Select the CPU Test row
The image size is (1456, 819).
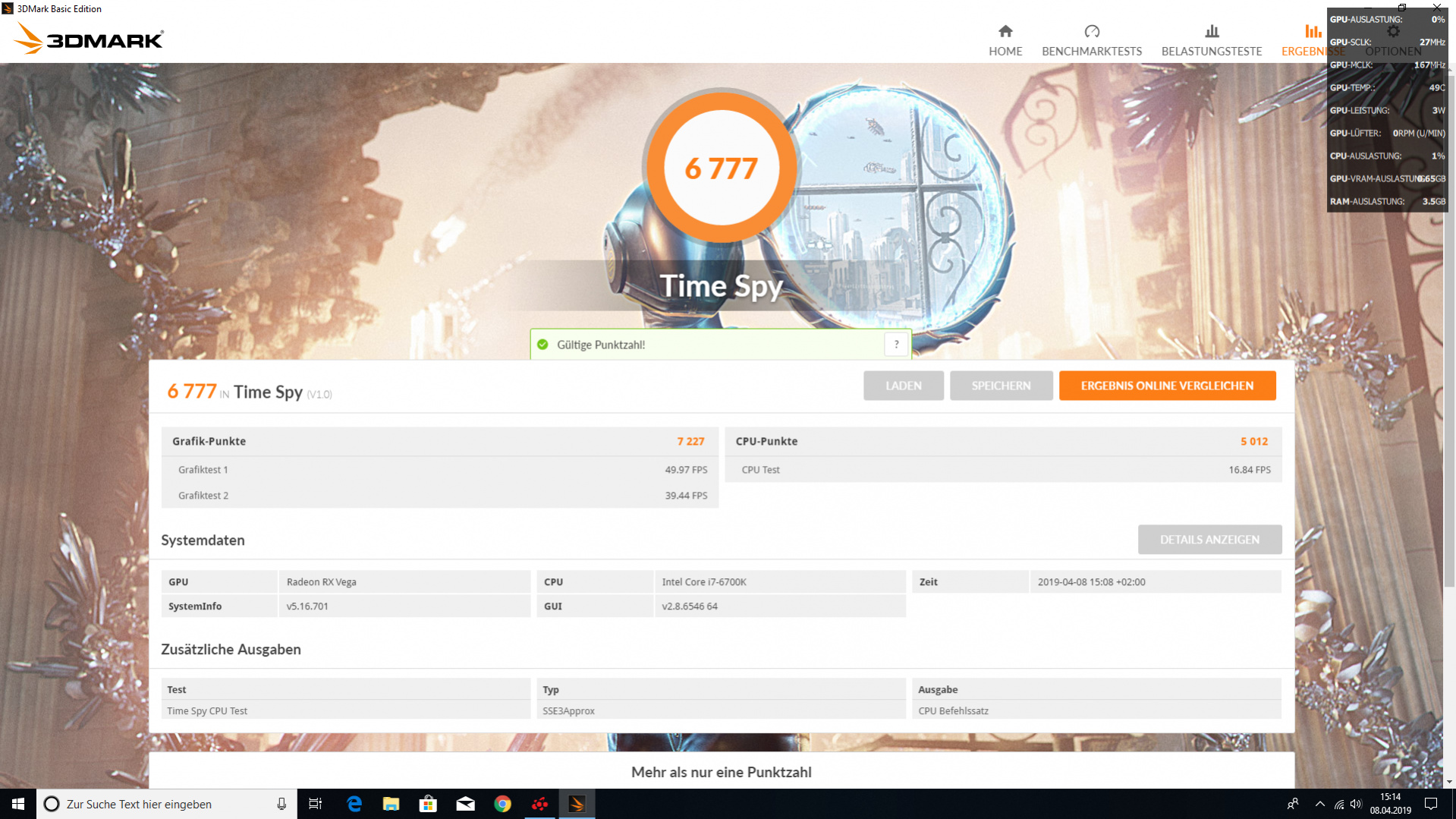pyautogui.click(x=1003, y=470)
